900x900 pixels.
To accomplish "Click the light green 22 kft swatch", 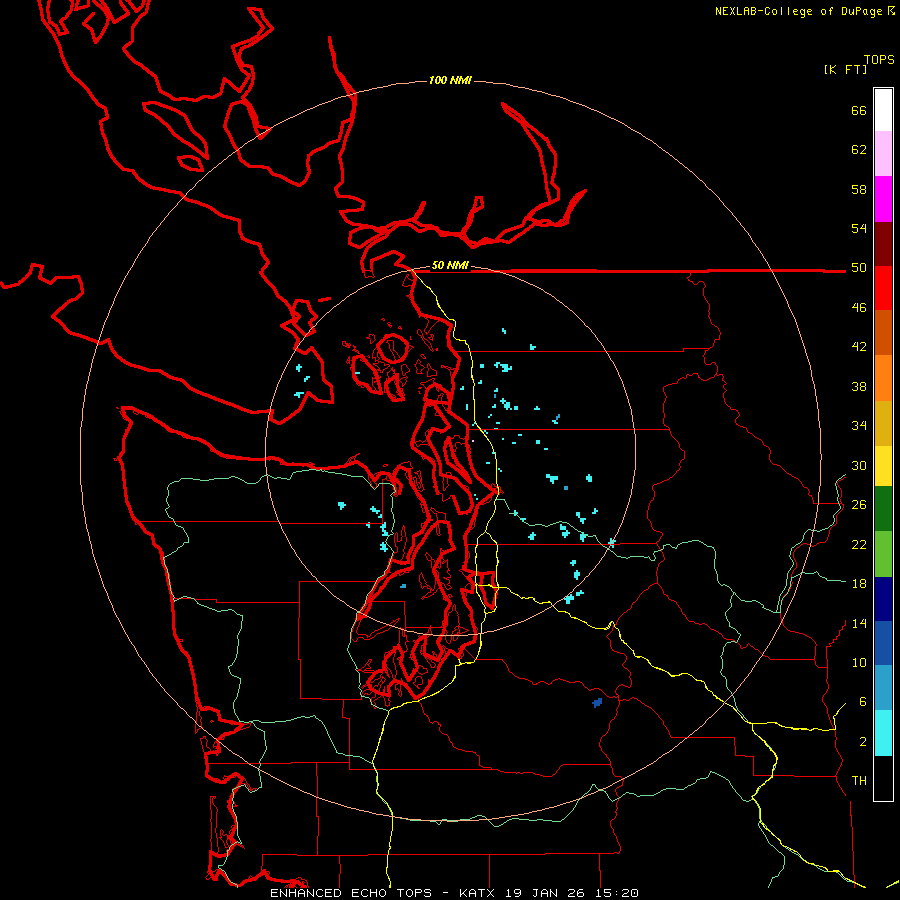I will [x=883, y=554].
